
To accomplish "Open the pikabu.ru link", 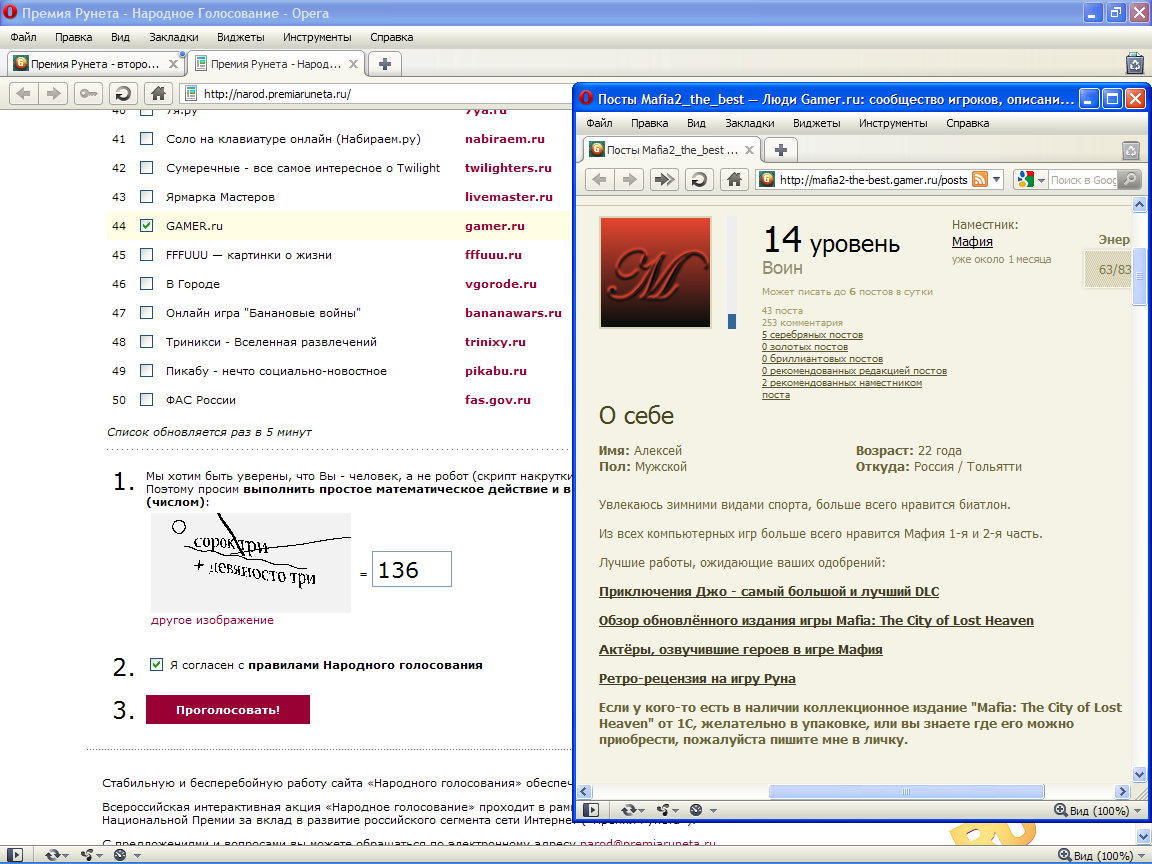I will tap(496, 371).
